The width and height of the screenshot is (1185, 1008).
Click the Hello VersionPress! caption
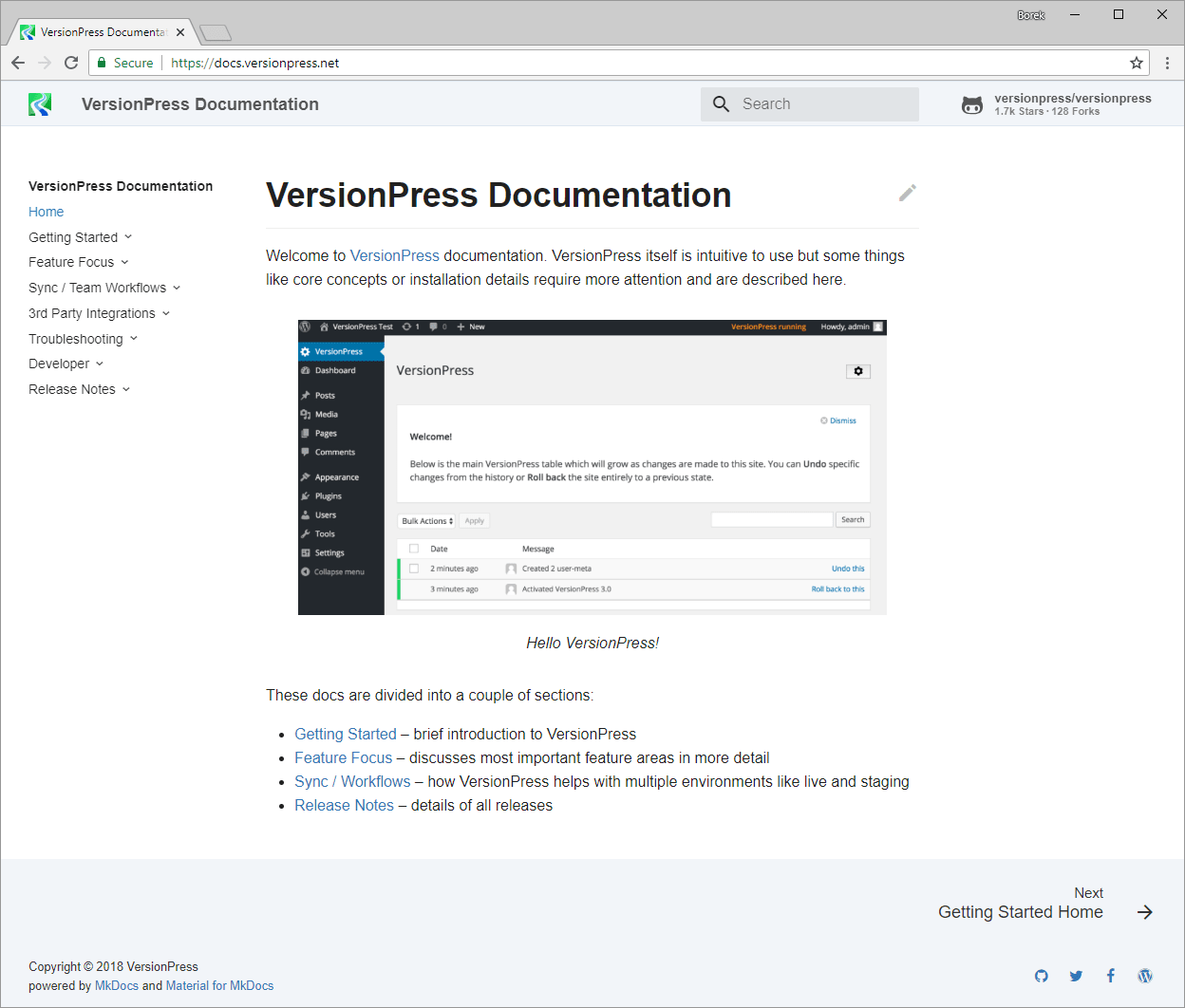(x=592, y=643)
